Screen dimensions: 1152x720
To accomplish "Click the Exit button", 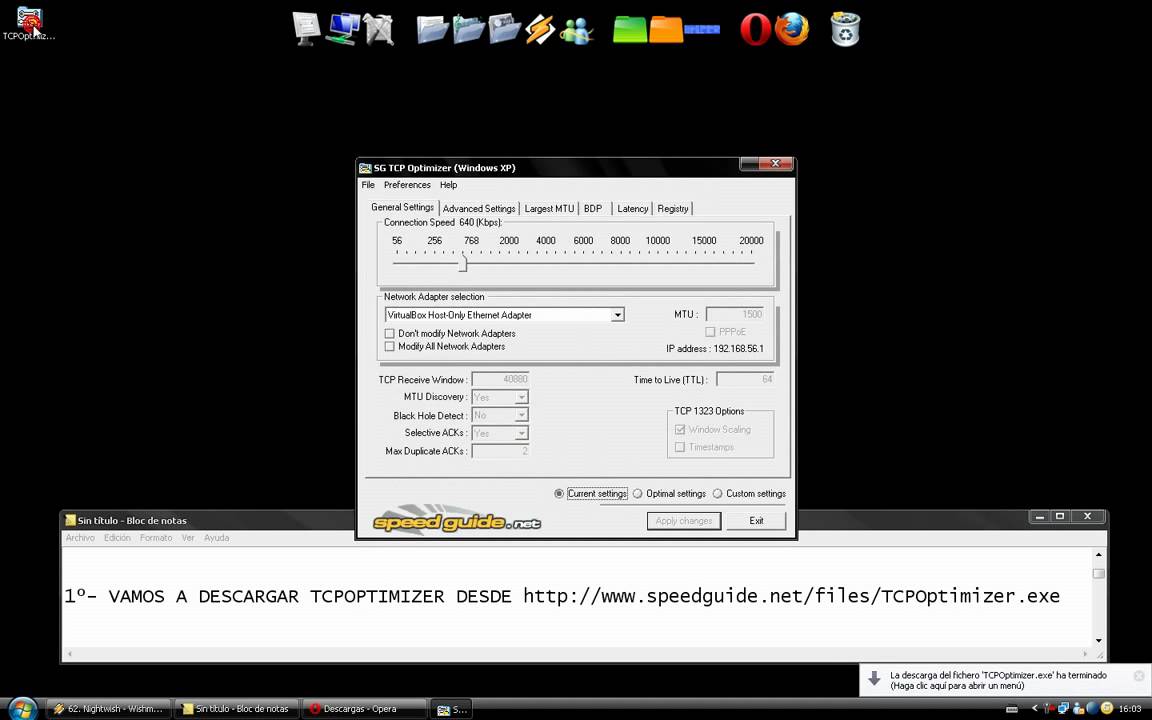I will 756,521.
